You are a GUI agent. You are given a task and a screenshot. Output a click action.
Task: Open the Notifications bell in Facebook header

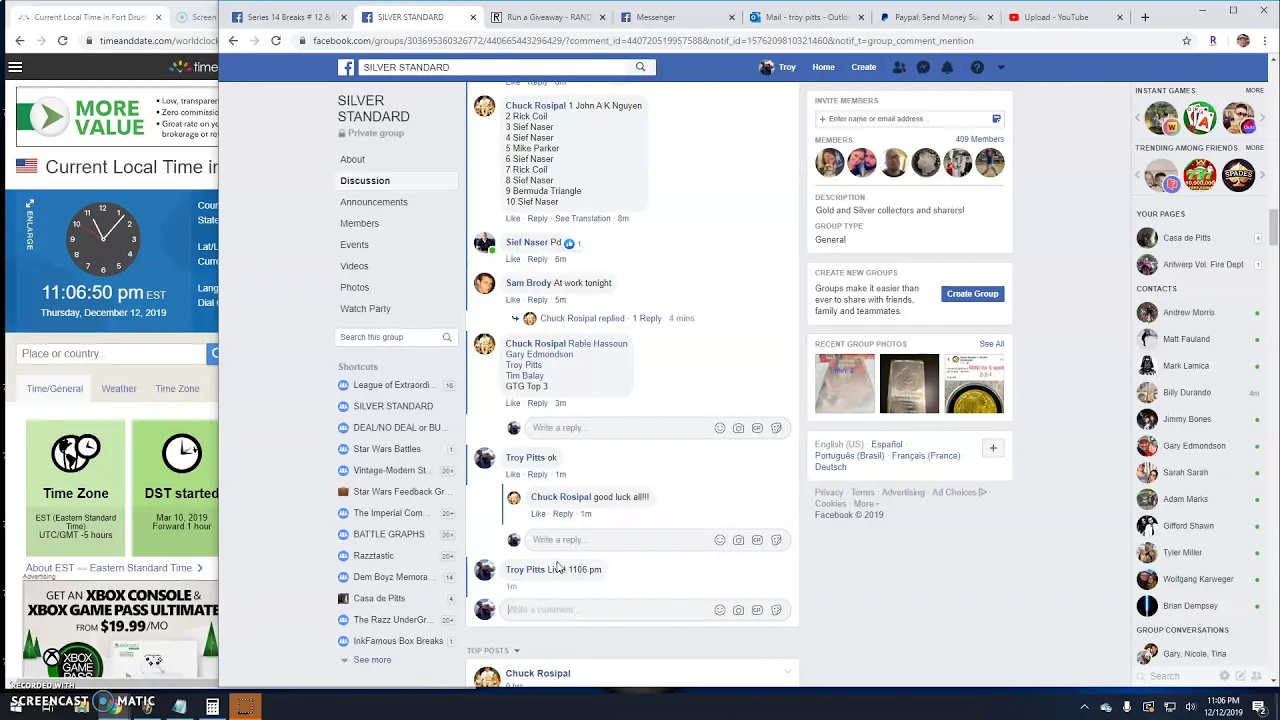[947, 67]
